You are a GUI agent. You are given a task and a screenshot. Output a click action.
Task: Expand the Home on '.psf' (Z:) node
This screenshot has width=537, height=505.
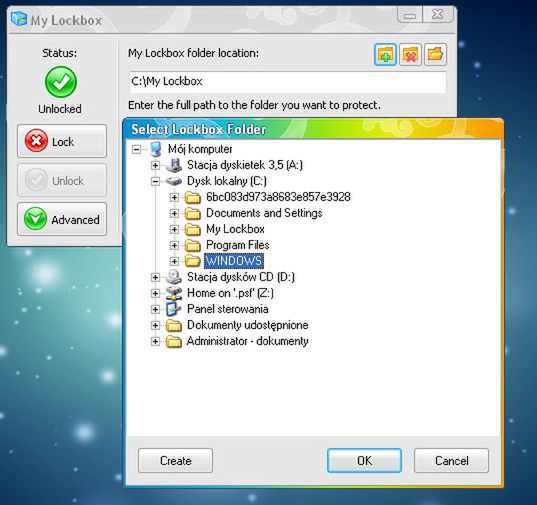pyautogui.click(x=155, y=293)
